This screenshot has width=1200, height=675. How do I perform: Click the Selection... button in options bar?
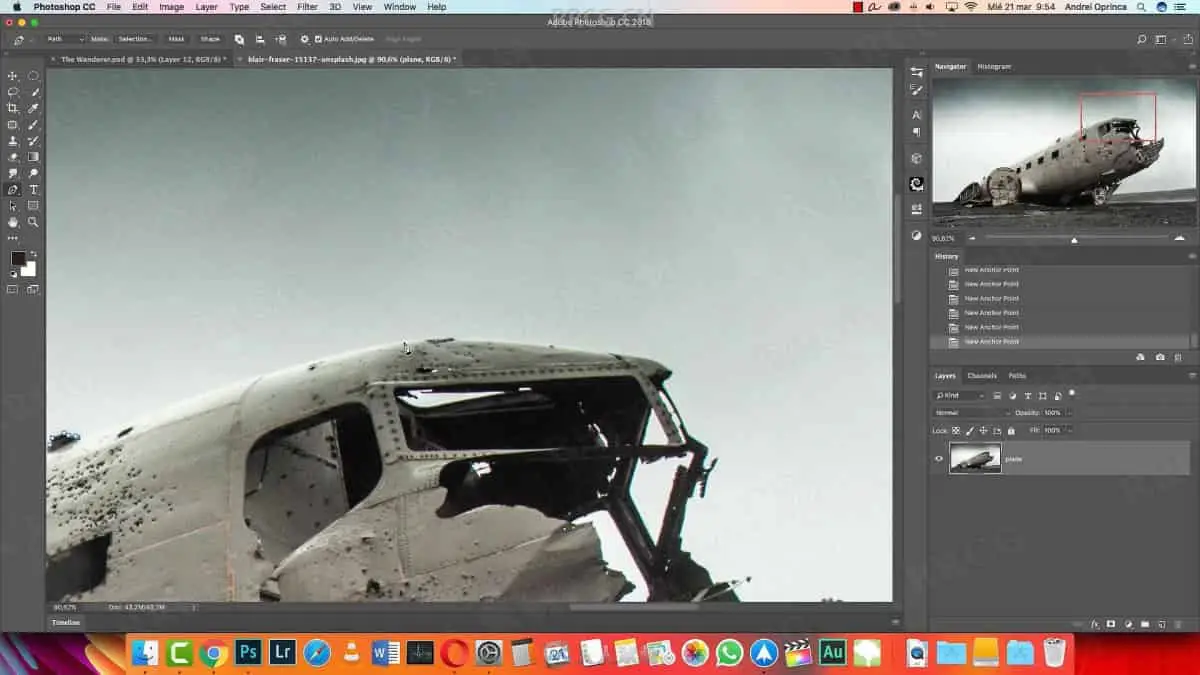tap(135, 39)
